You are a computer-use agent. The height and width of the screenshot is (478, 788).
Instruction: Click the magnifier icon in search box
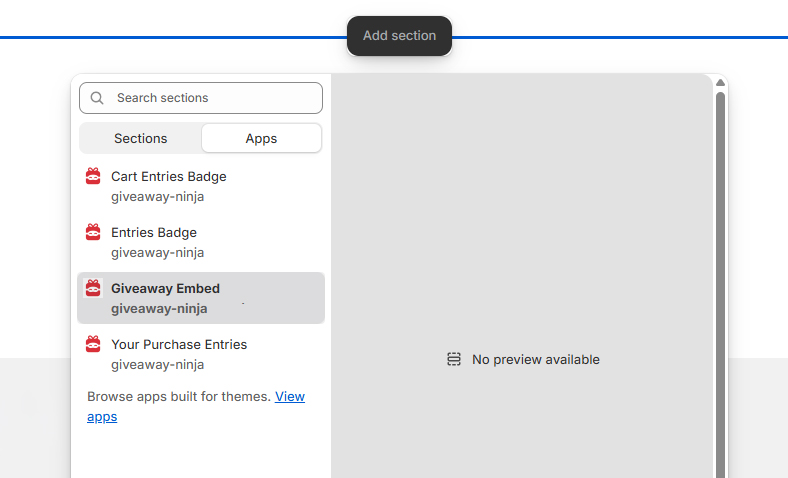(97, 98)
